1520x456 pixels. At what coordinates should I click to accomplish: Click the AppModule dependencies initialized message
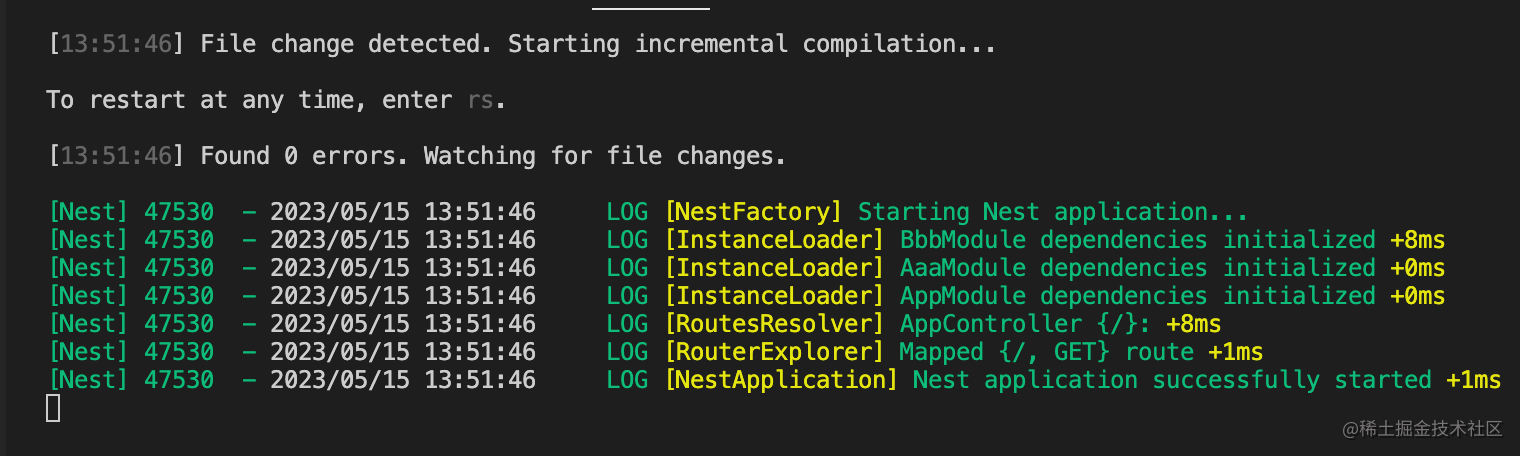(x=1137, y=296)
